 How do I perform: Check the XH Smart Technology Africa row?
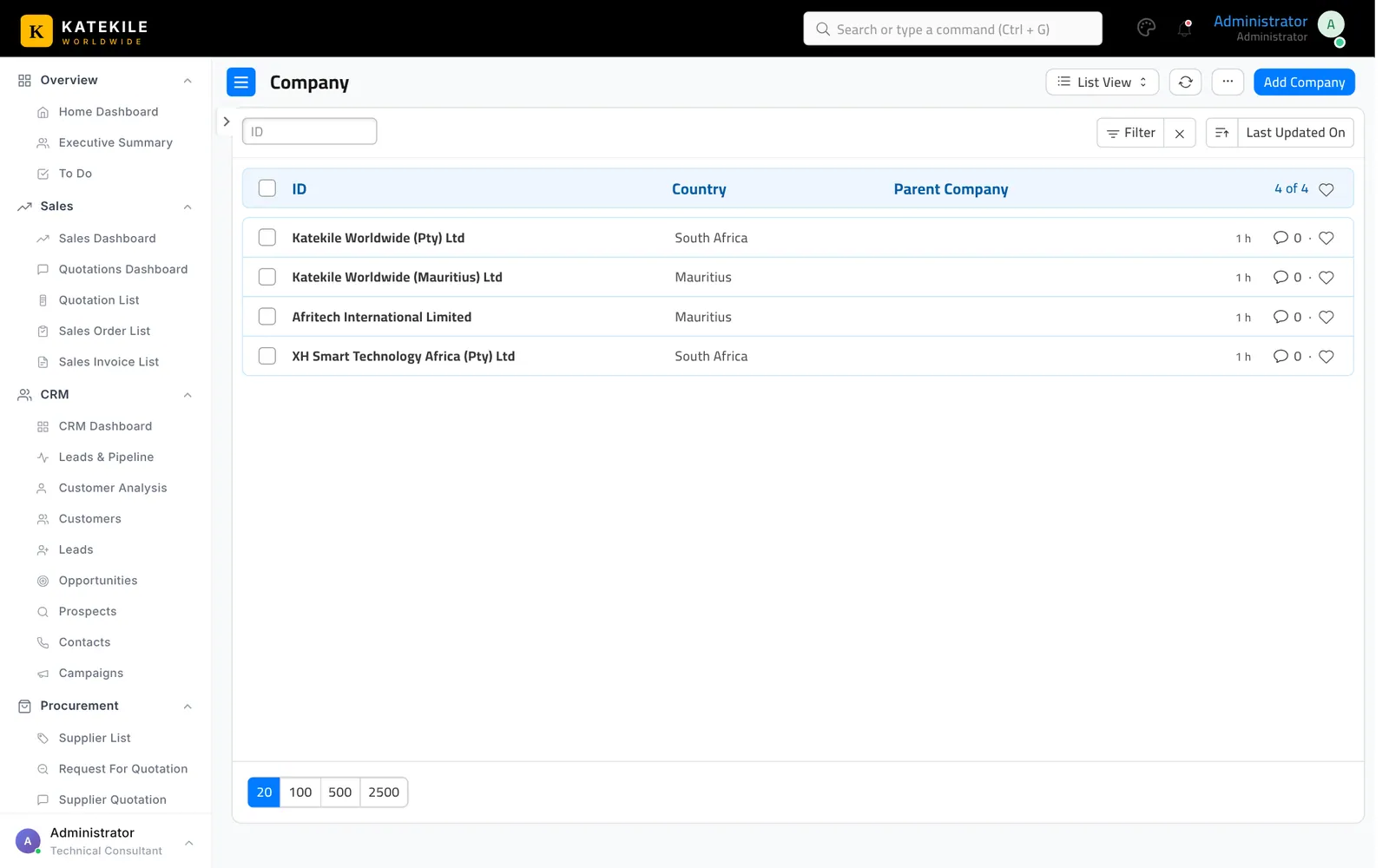click(267, 356)
